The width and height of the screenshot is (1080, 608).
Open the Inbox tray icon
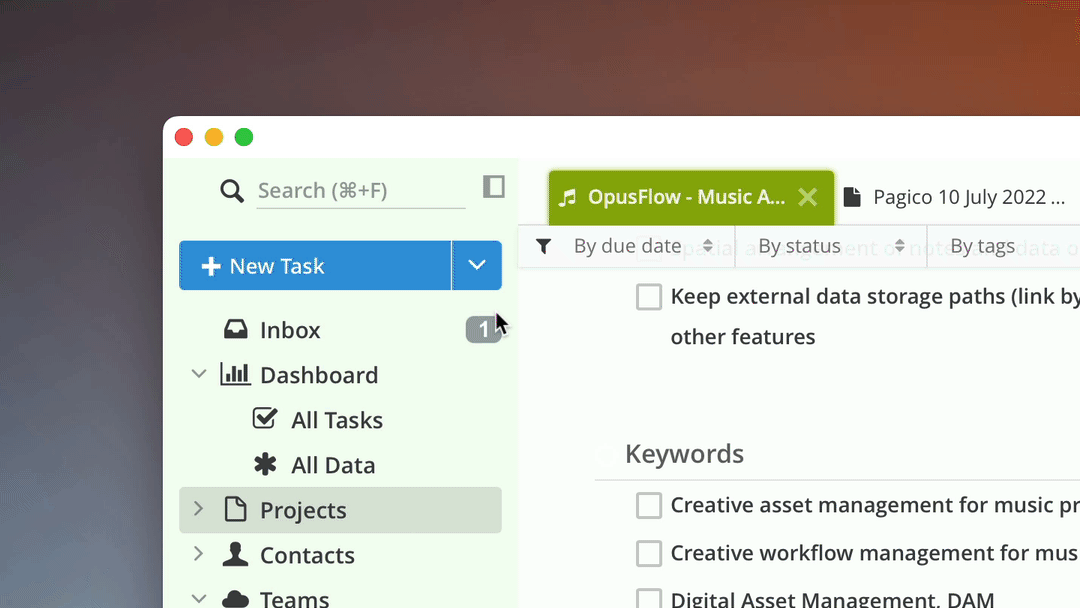coord(235,330)
